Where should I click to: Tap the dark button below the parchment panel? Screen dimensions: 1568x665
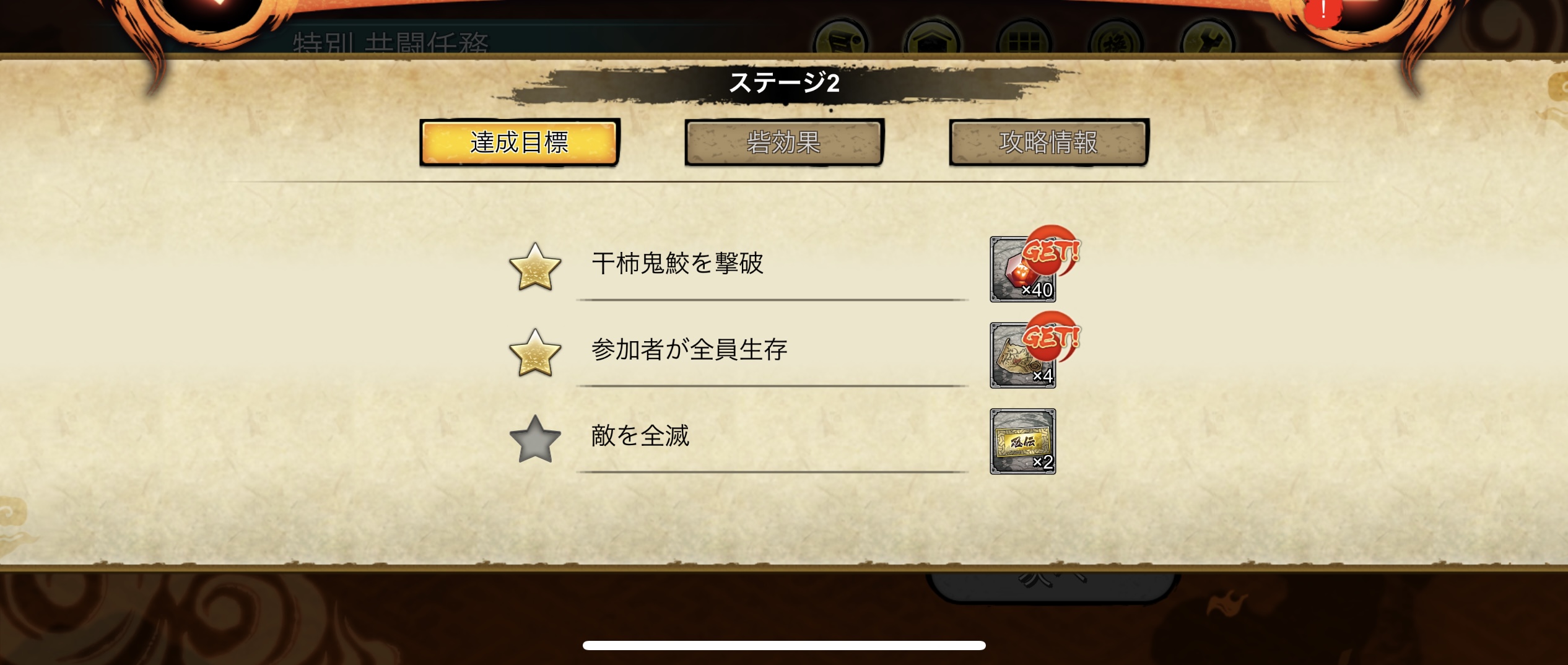point(1053,586)
